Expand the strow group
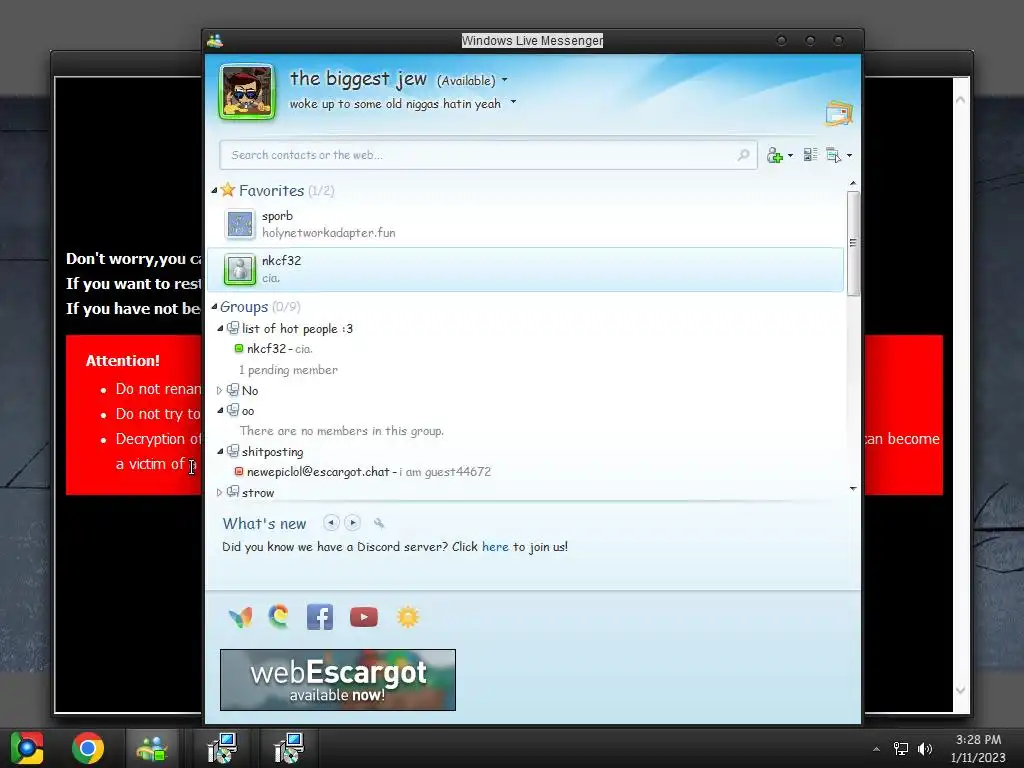The image size is (1024, 768). (x=220, y=492)
